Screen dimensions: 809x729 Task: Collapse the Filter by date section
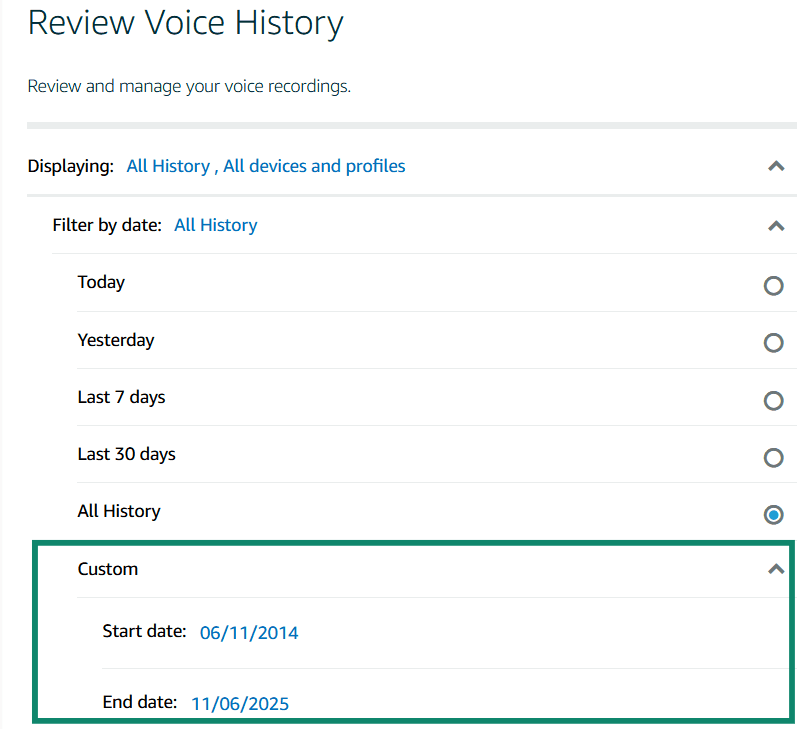tap(776, 226)
